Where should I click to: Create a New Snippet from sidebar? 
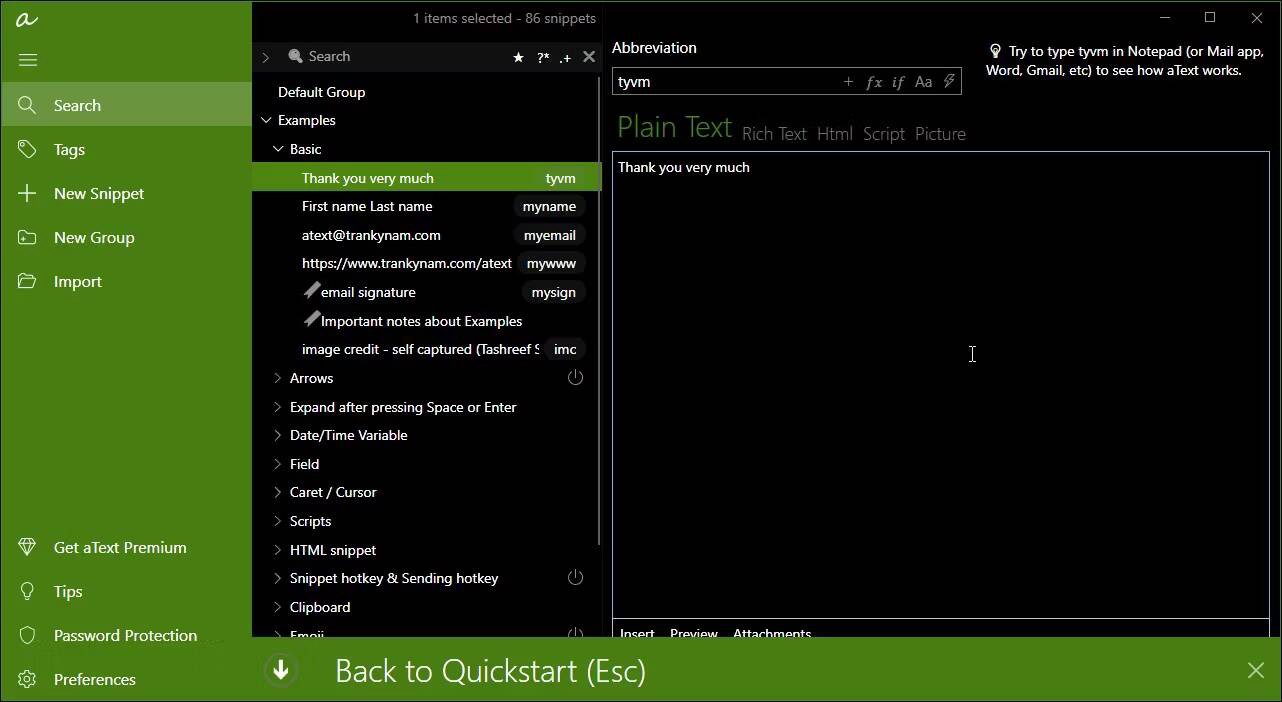click(126, 193)
